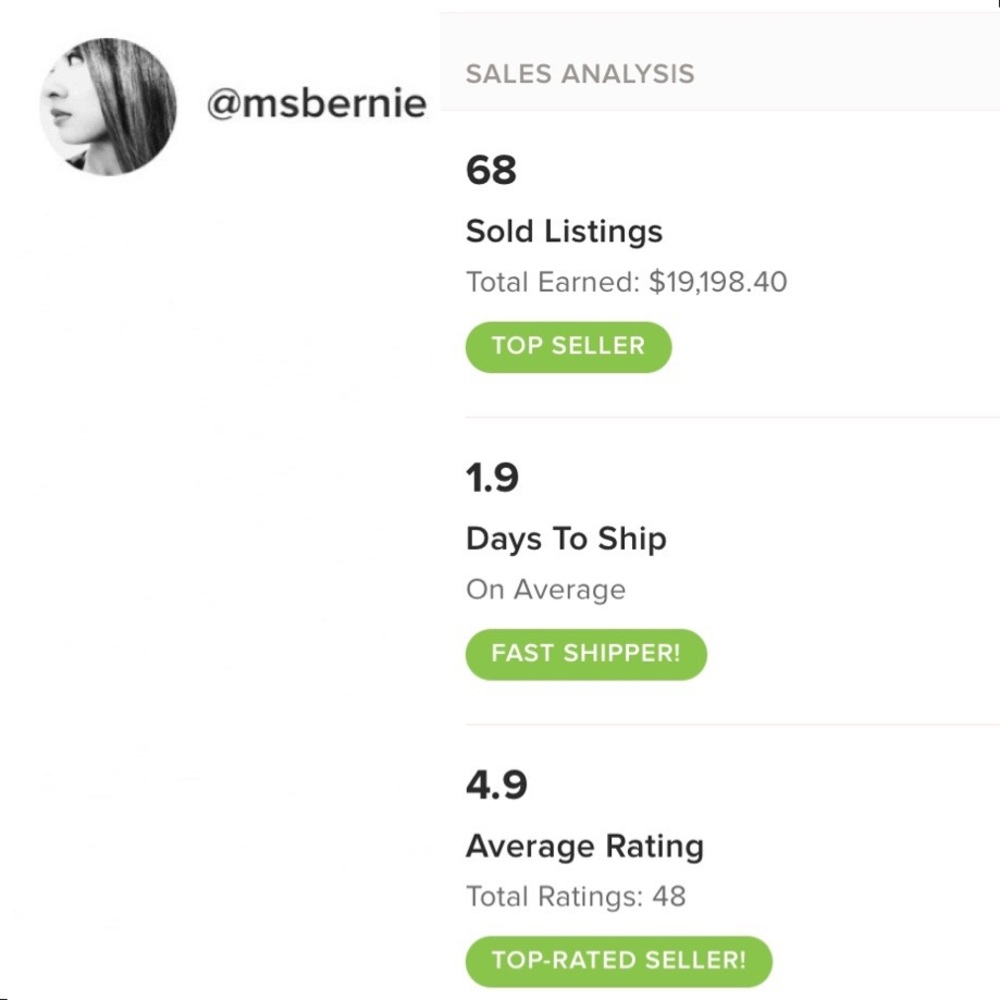This screenshot has height=1000, width=1000.
Task: Click the Days To Ship label
Action: pyautogui.click(x=566, y=538)
